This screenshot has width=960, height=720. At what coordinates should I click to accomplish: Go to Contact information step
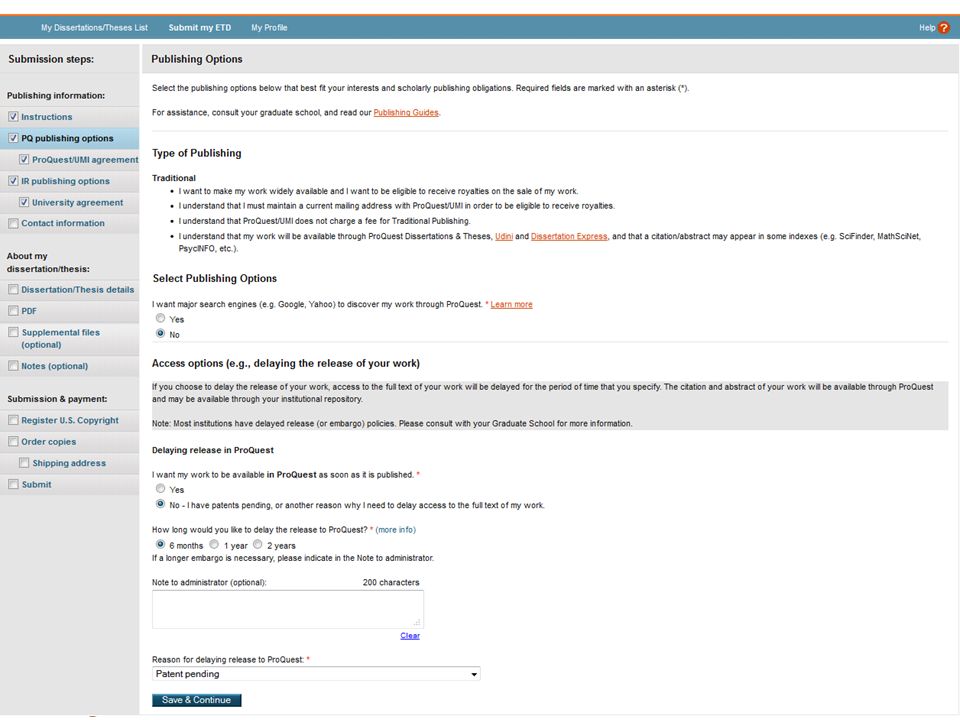63,223
